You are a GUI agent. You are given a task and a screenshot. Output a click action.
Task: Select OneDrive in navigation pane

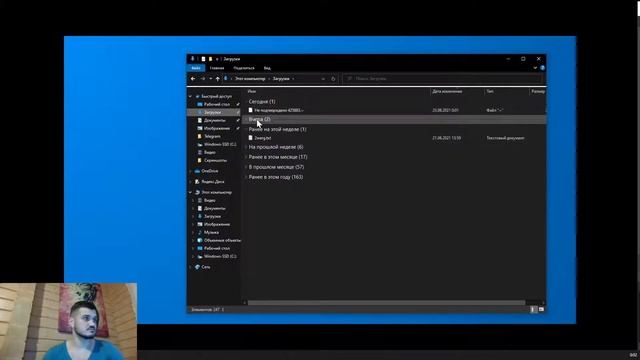pos(209,171)
